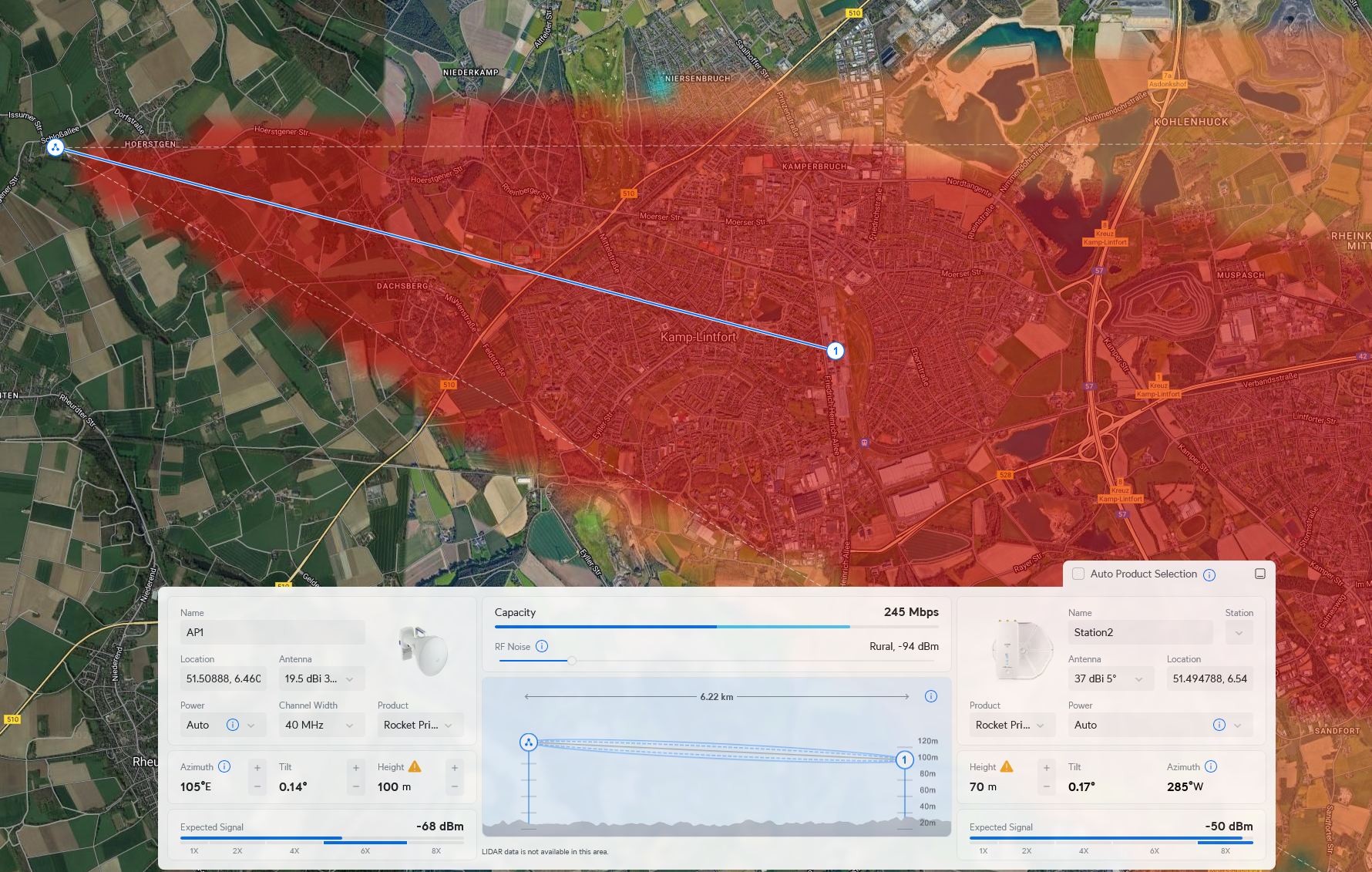1372x872 pixels.
Task: Click the RF Noise slider handle
Action: coord(572,661)
